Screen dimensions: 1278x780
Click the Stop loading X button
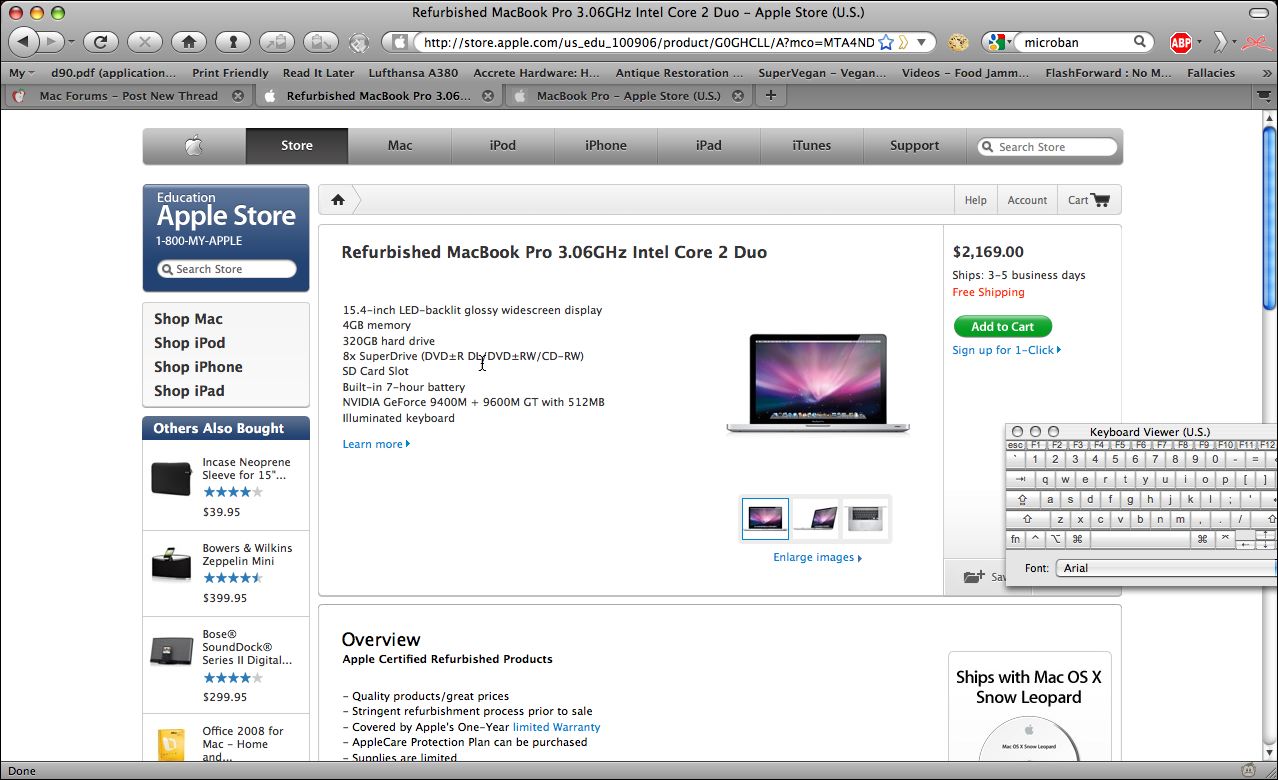tap(145, 42)
